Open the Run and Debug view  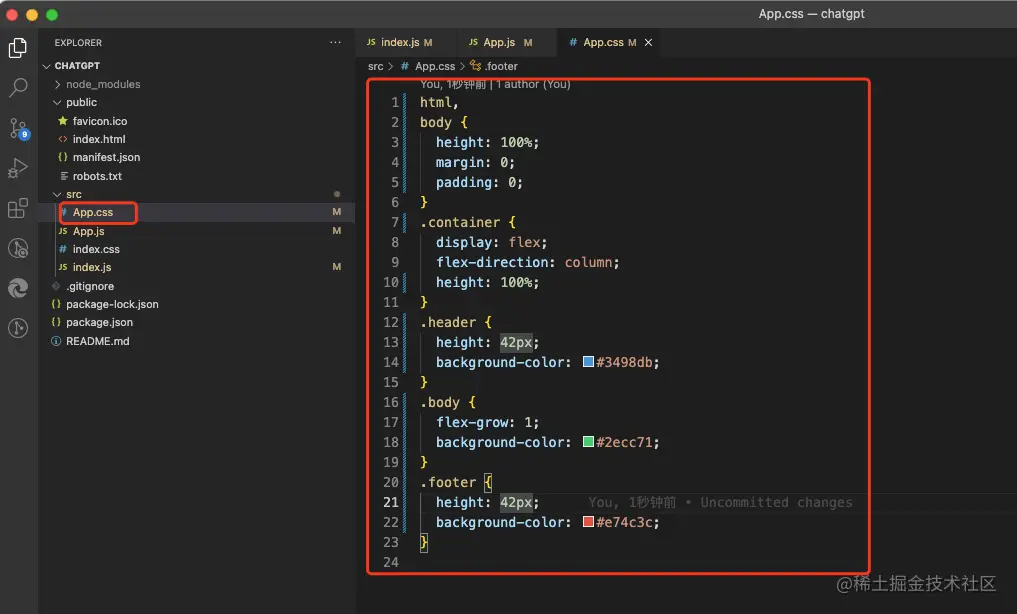(18, 168)
